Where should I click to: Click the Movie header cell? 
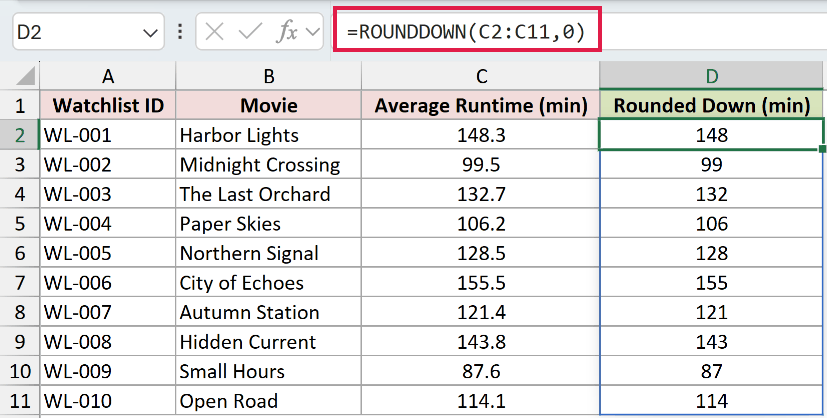point(268,105)
